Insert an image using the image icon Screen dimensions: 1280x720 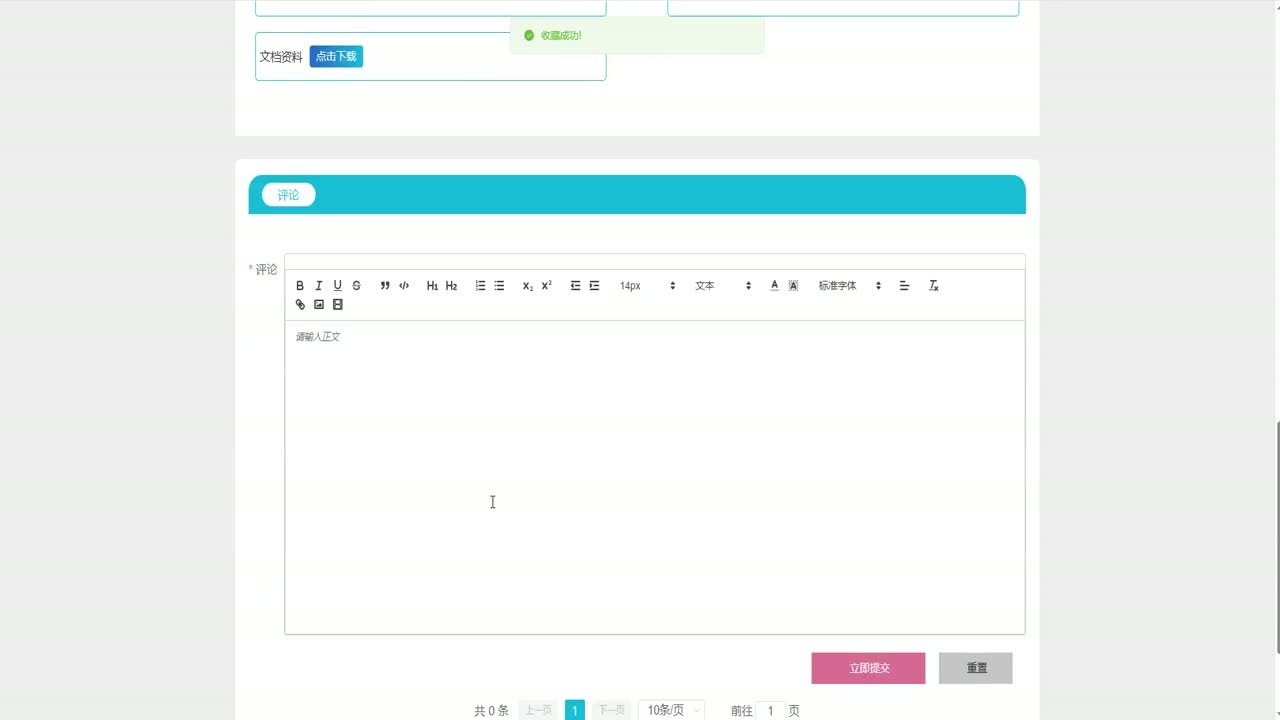click(x=319, y=305)
